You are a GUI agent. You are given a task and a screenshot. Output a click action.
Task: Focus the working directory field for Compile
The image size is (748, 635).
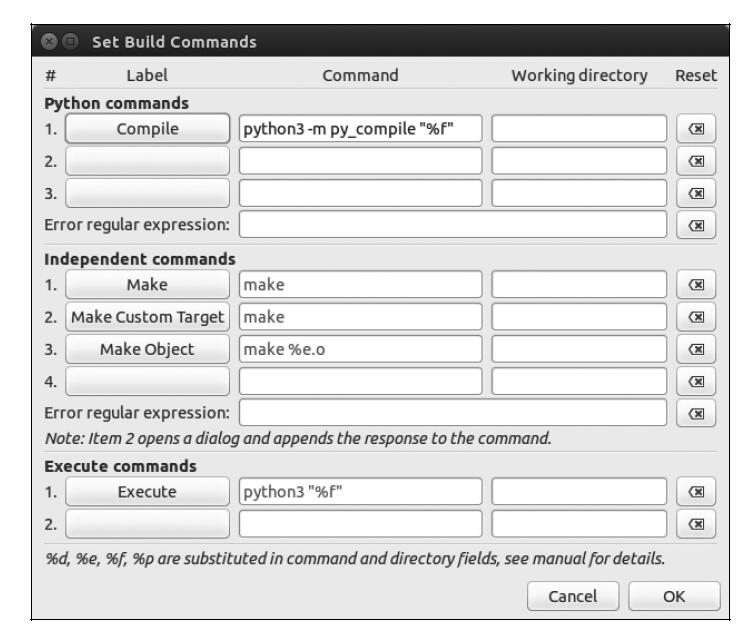point(579,129)
